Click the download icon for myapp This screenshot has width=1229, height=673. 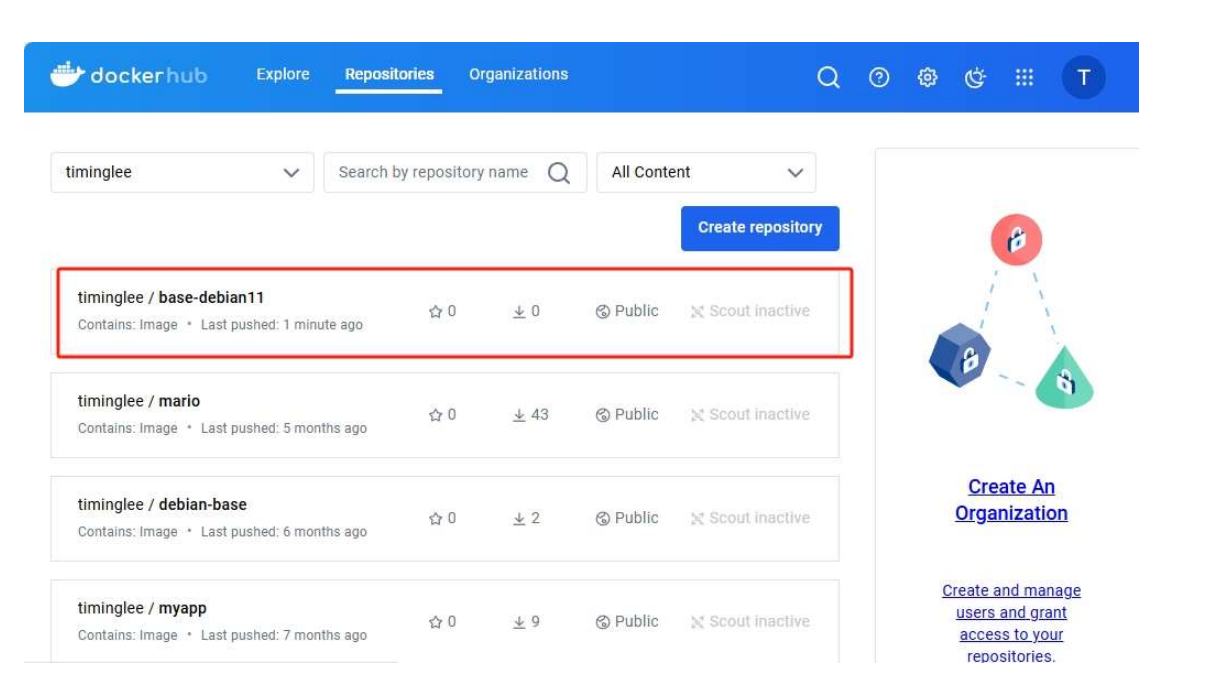[x=519, y=622]
